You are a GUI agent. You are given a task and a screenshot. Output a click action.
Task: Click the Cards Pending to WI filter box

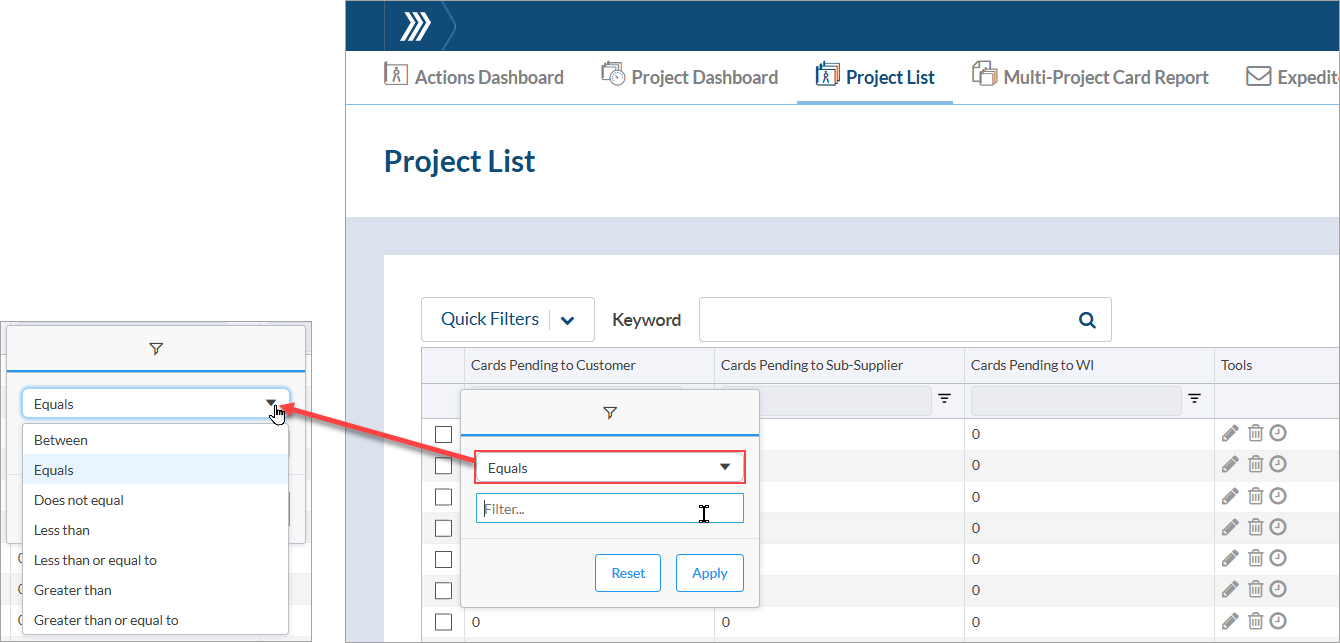pyautogui.click(x=1076, y=400)
